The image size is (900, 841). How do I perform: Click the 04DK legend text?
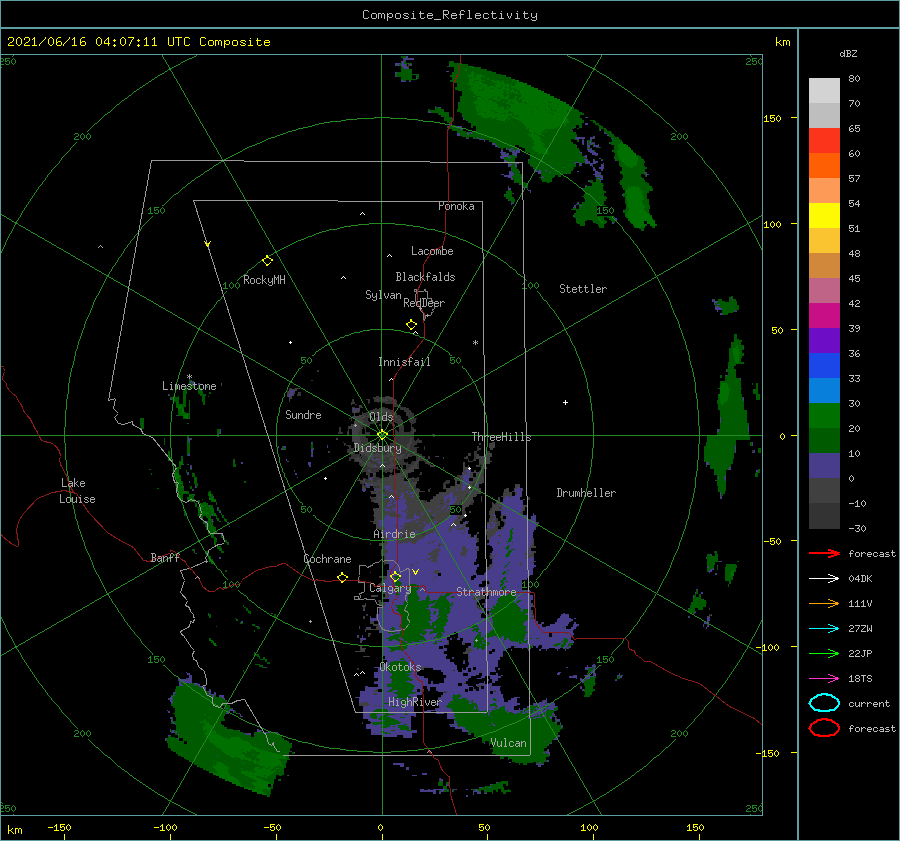coord(860,579)
